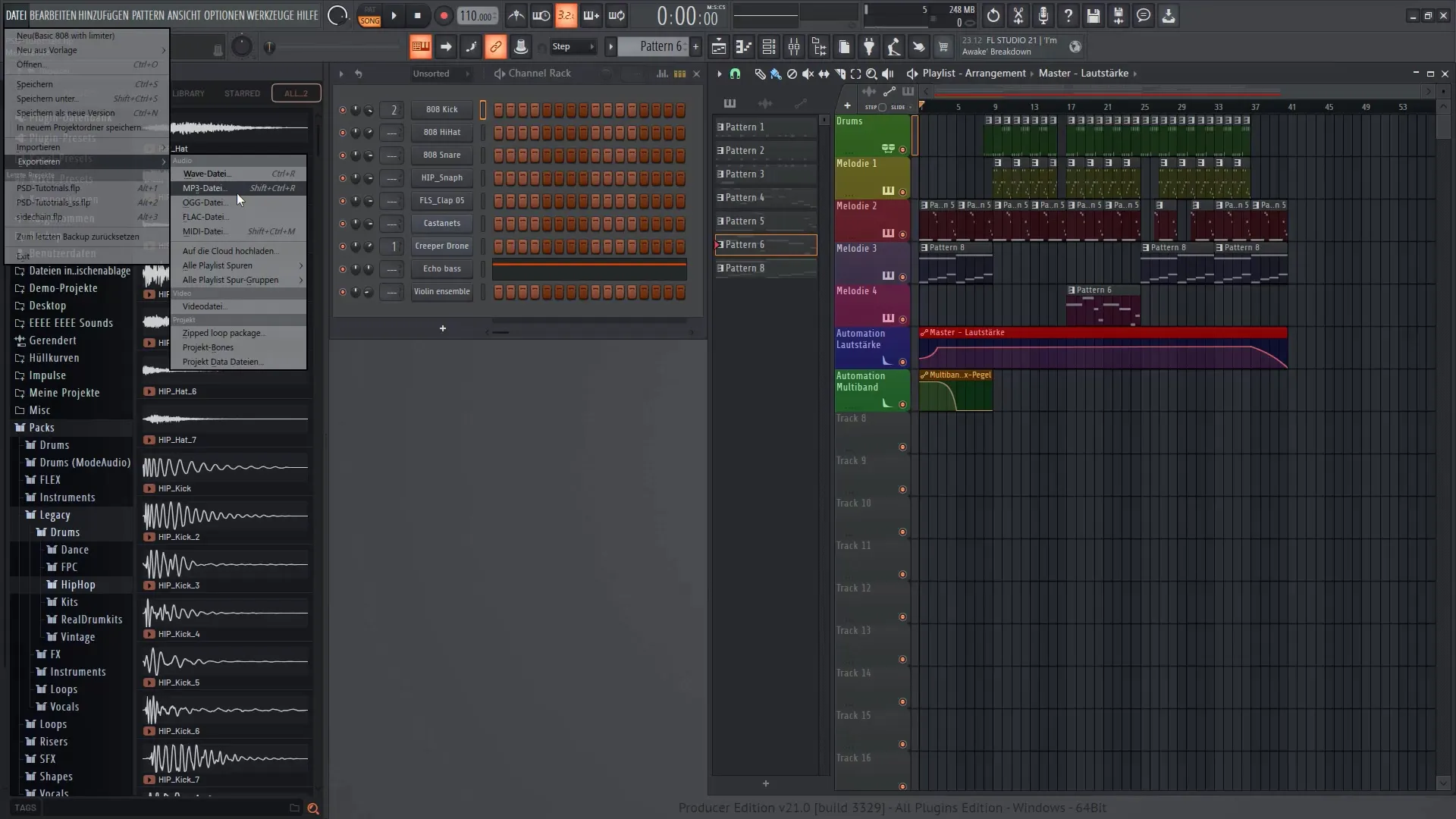Open the Playlist Arrangement panel icon

912,73
